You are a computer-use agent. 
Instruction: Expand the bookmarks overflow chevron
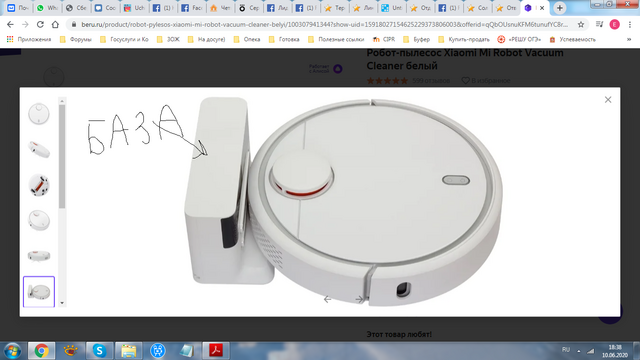pos(629,40)
